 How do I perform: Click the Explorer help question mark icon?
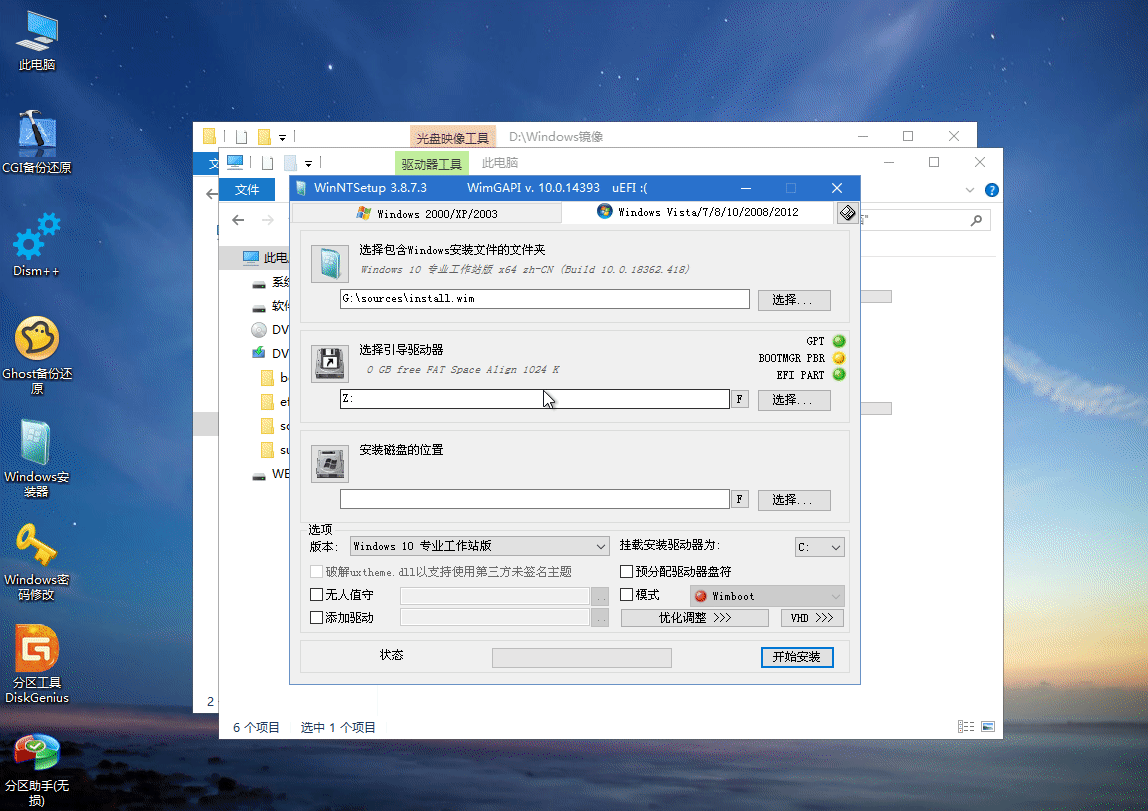(991, 190)
